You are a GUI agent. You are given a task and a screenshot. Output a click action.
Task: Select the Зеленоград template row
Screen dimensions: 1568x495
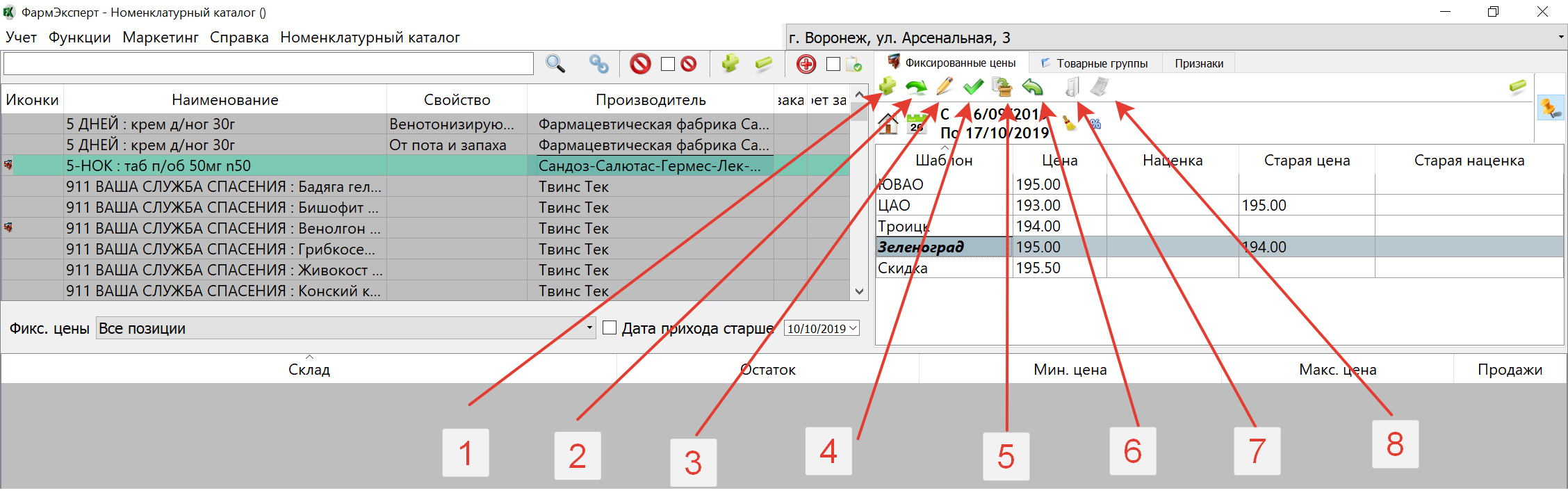942,247
